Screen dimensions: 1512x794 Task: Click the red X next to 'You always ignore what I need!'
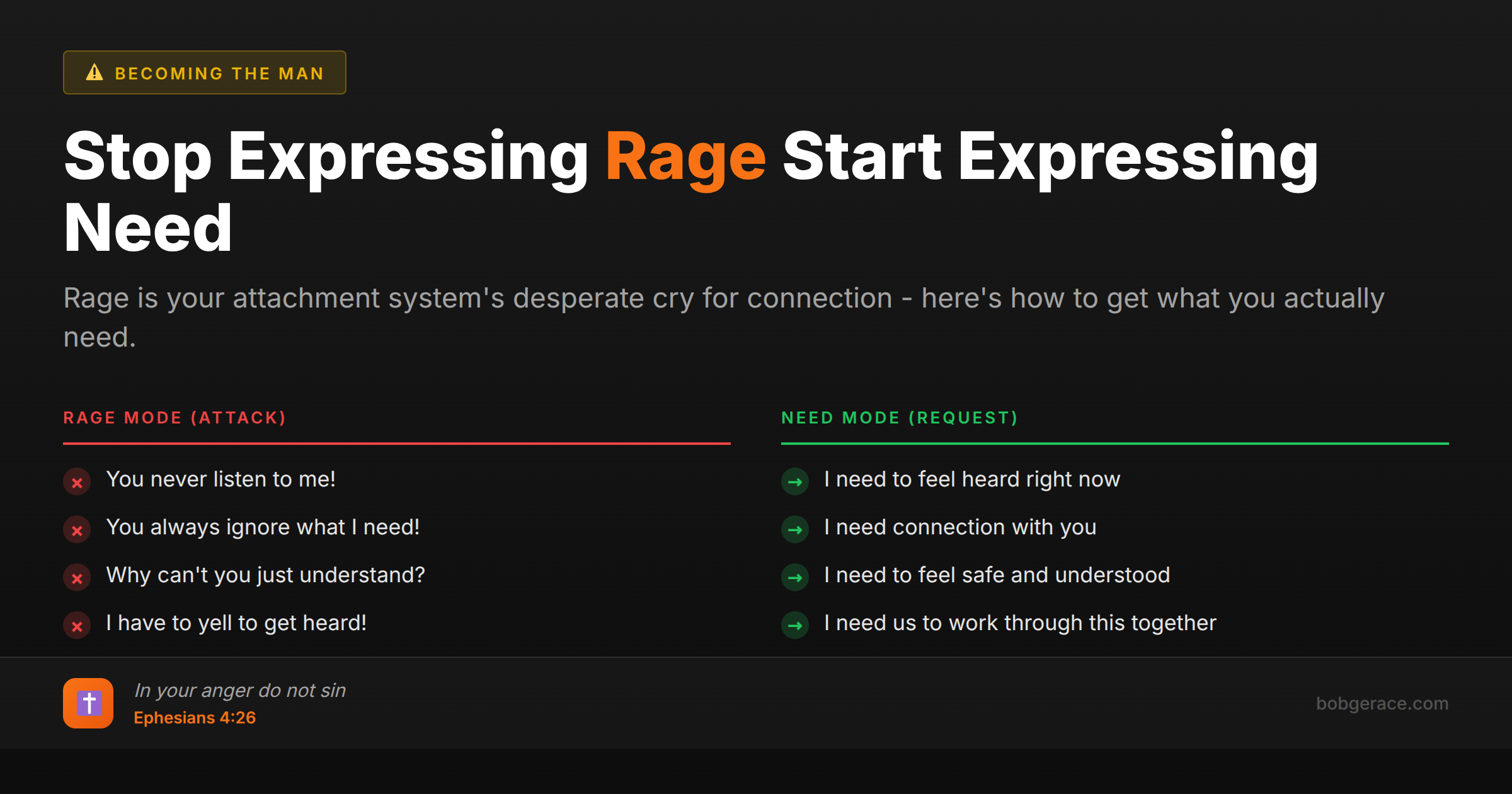click(x=77, y=529)
